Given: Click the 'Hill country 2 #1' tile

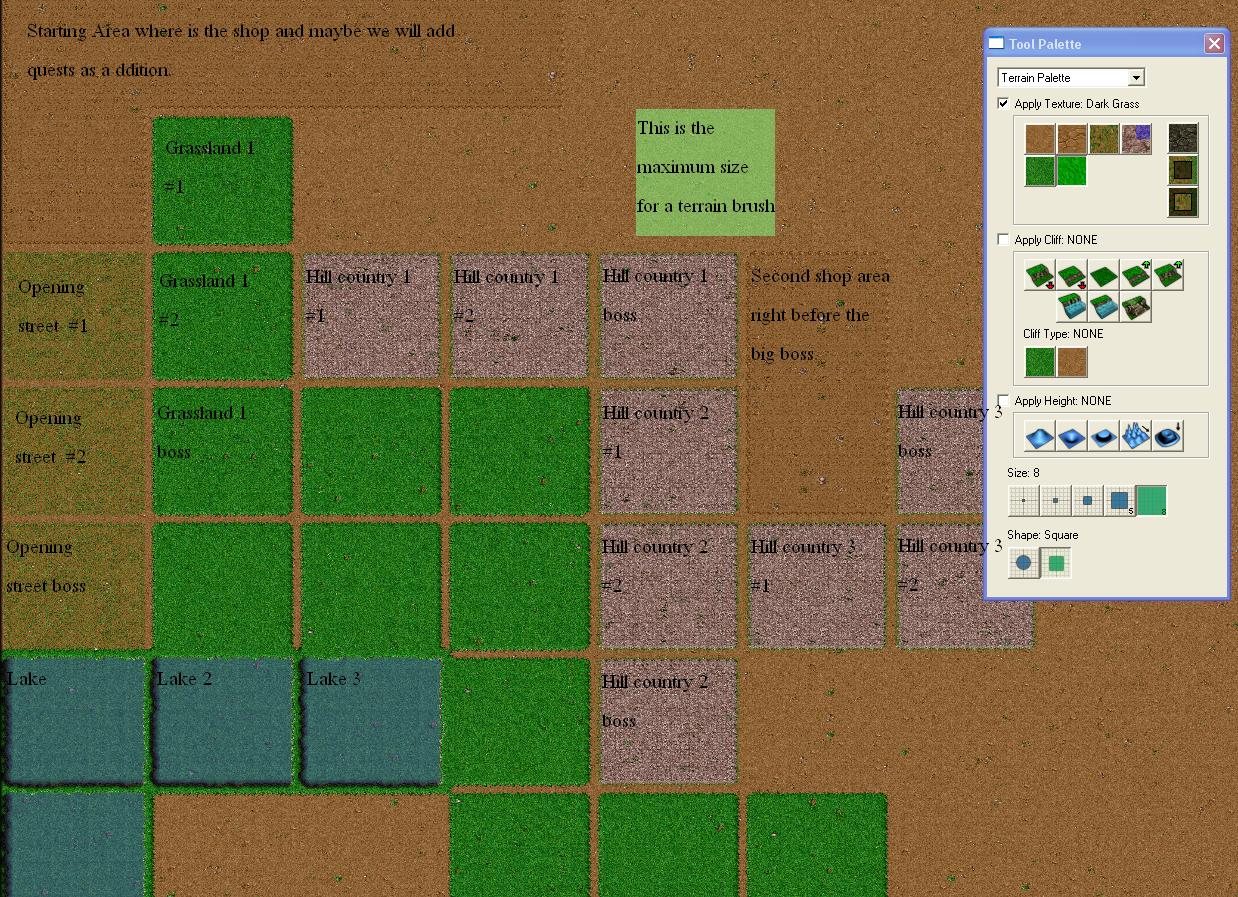Looking at the screenshot, I should [668, 451].
